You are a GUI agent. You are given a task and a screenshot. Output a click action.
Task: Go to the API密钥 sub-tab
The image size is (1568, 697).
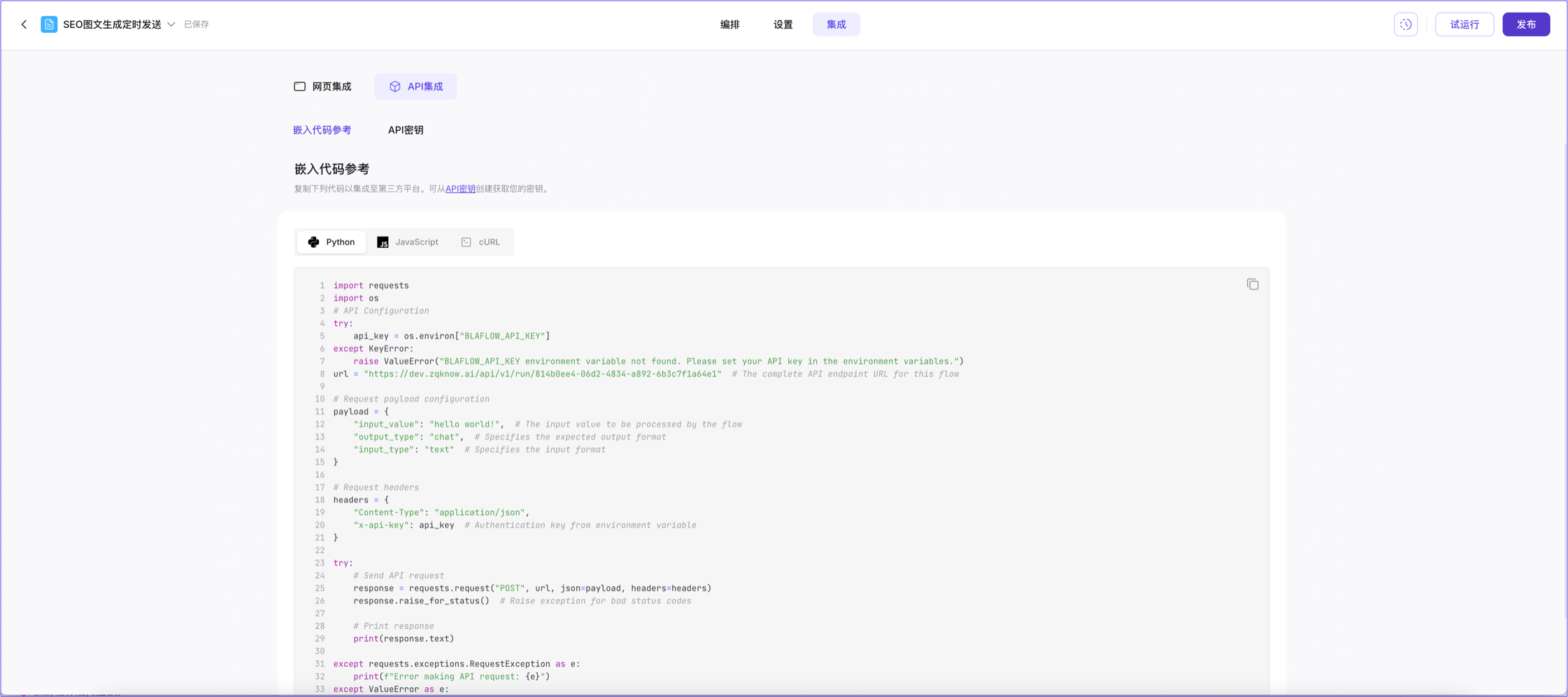tap(406, 130)
